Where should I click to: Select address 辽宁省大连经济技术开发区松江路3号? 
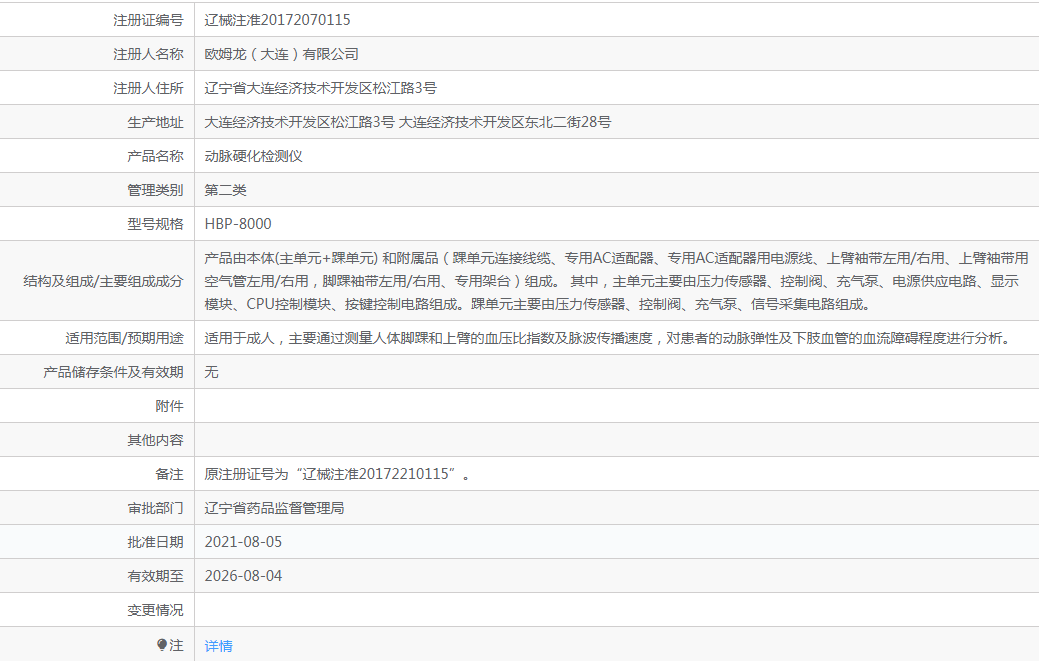coord(320,88)
